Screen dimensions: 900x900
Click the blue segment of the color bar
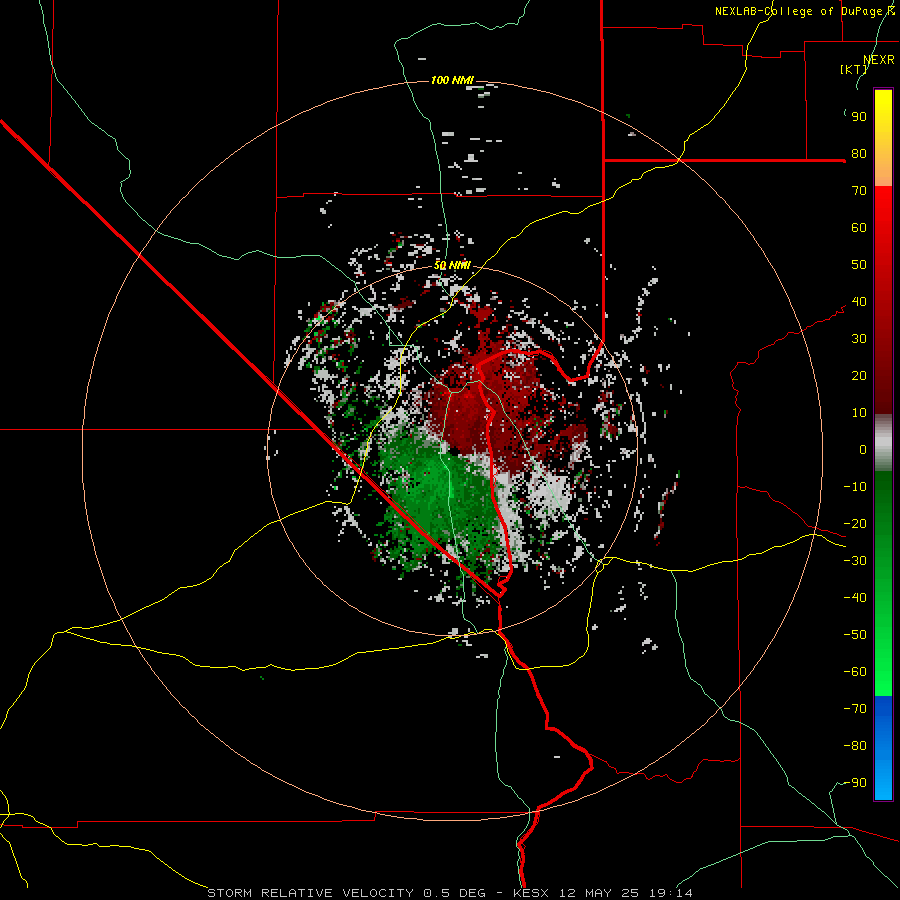tap(883, 748)
